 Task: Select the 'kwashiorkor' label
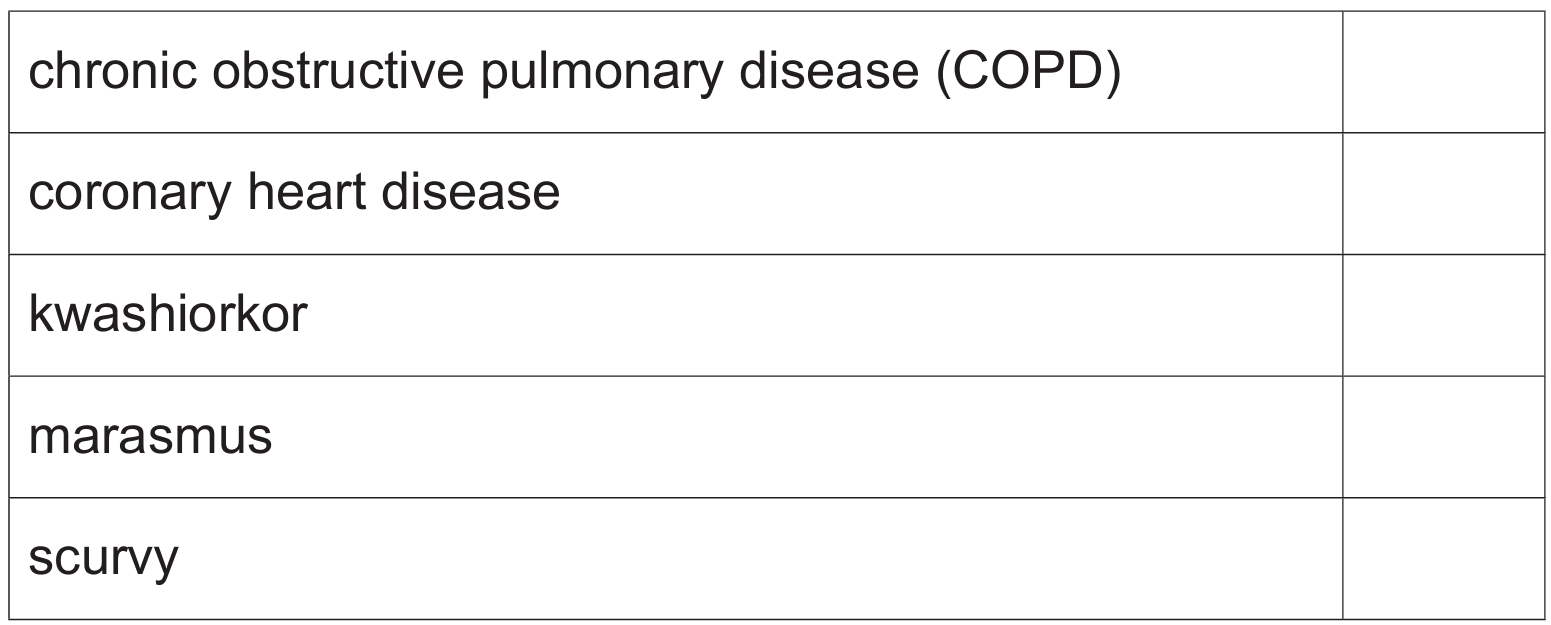tap(167, 313)
